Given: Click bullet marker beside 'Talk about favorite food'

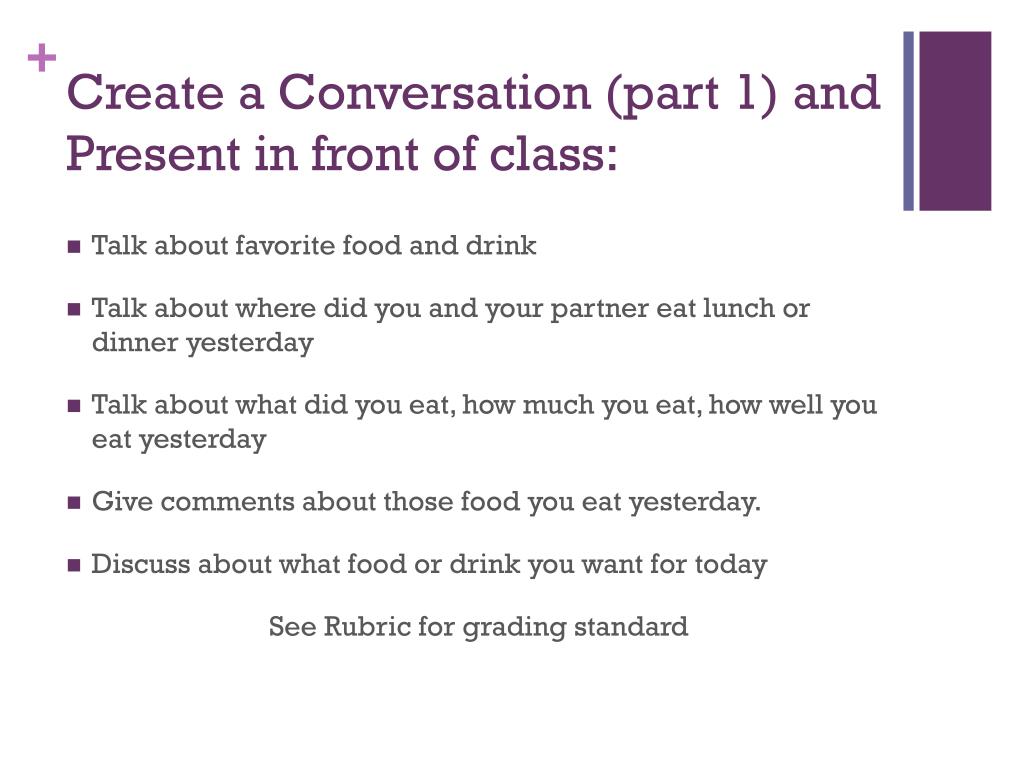Looking at the screenshot, I should coord(74,247).
